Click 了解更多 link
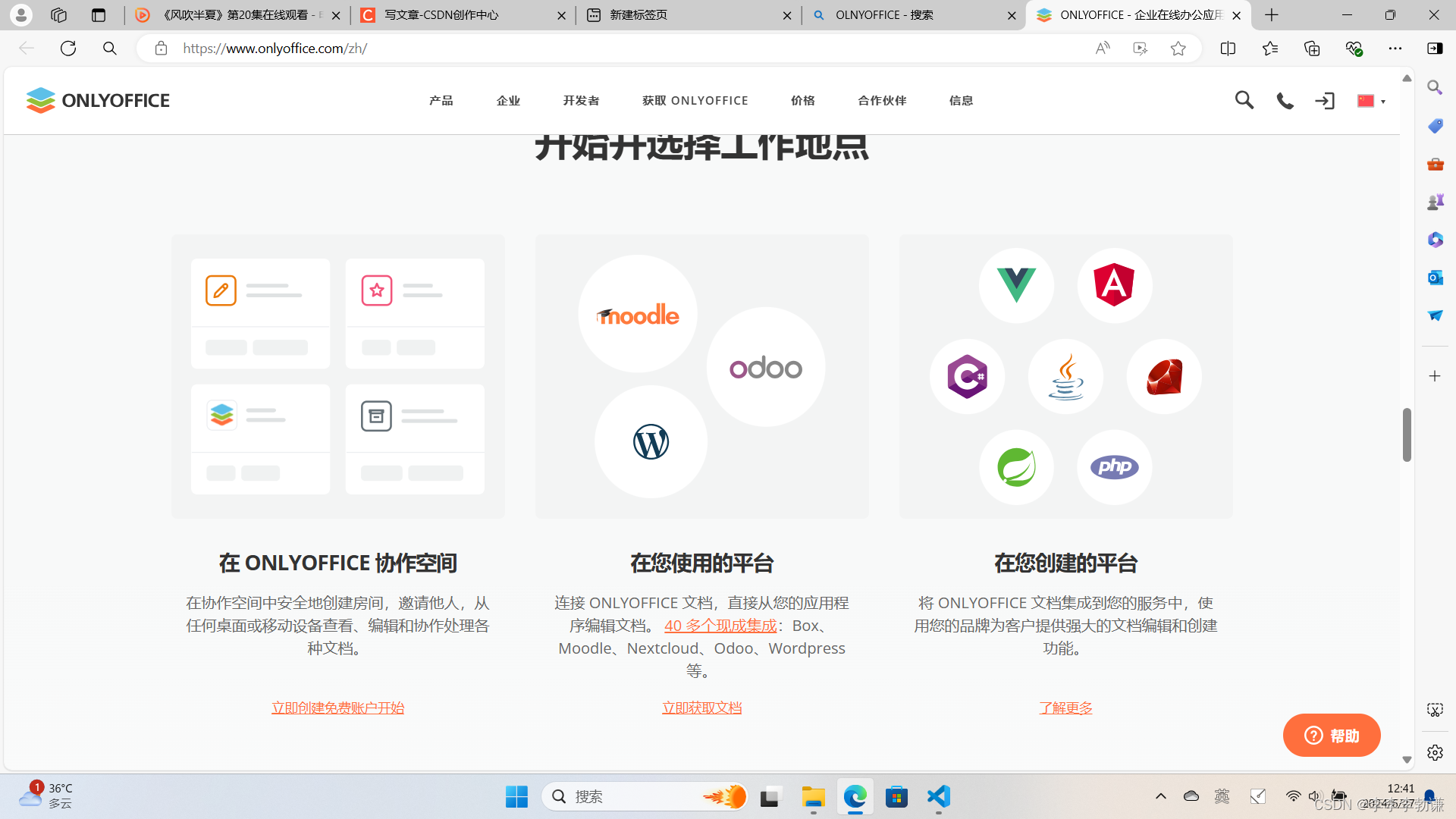Screen dimensions: 1456x819 [1065, 708]
